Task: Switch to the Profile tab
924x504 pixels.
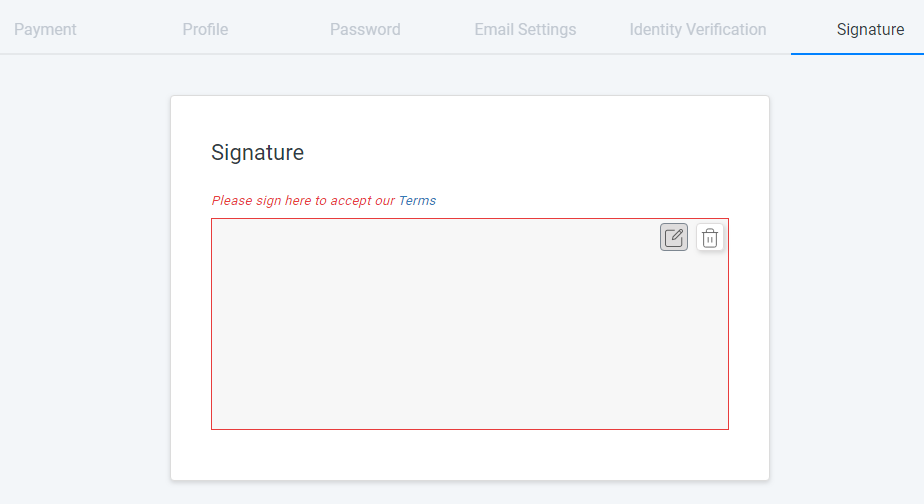Action: [x=205, y=29]
